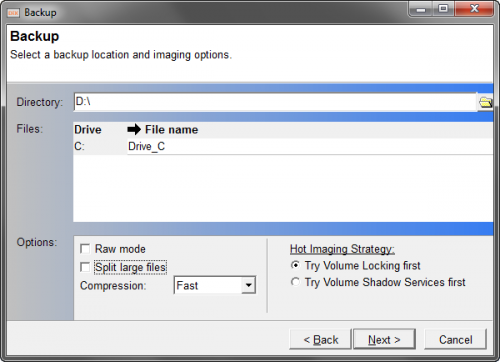Minimize the Backup window
This screenshot has height=362, width=500.
[421, 9]
